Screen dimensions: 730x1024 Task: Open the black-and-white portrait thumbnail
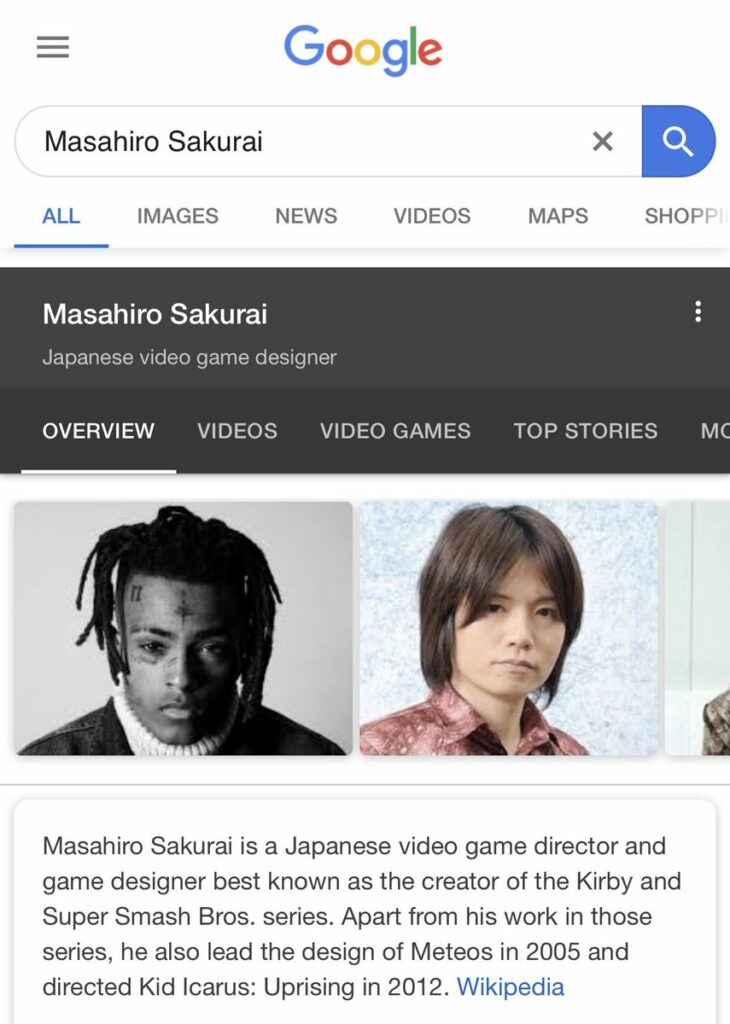coord(183,628)
